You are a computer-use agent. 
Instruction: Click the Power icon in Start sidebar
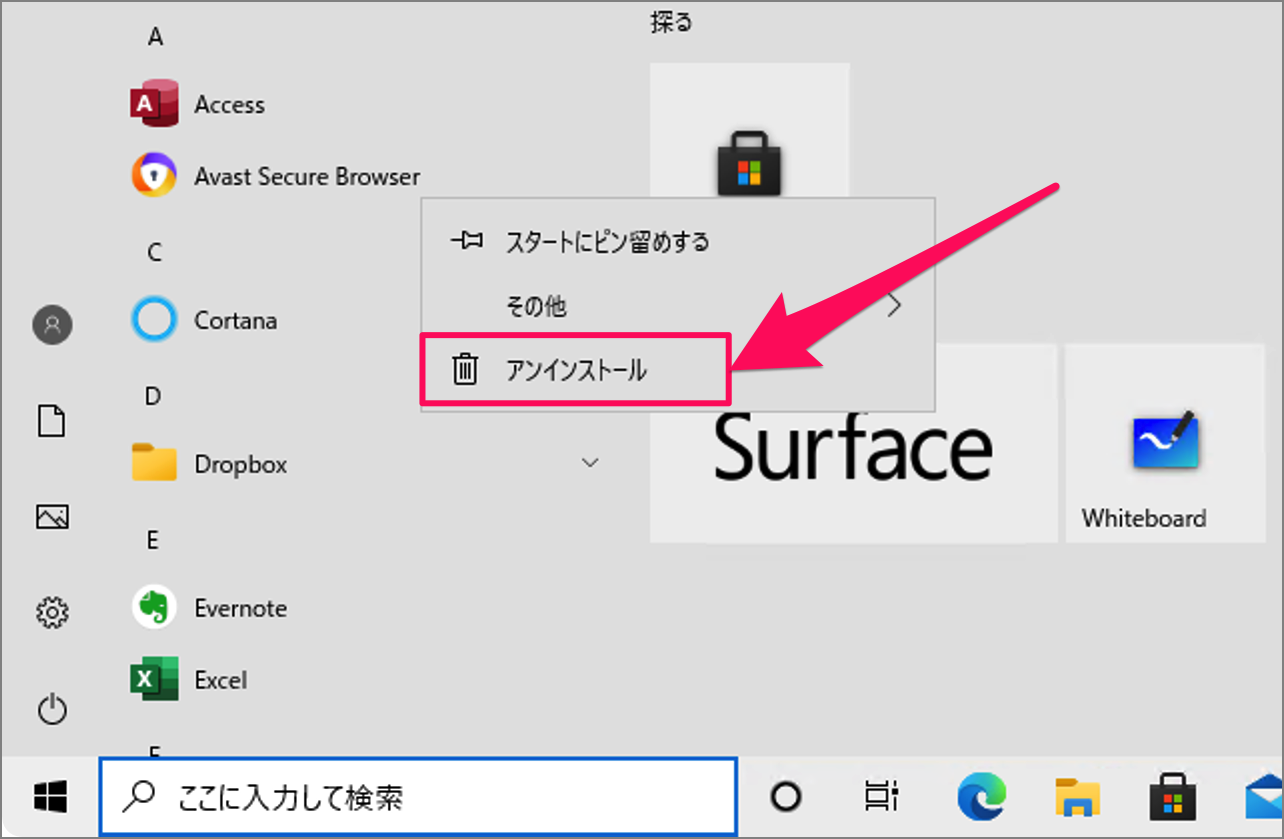pyautogui.click(x=52, y=709)
